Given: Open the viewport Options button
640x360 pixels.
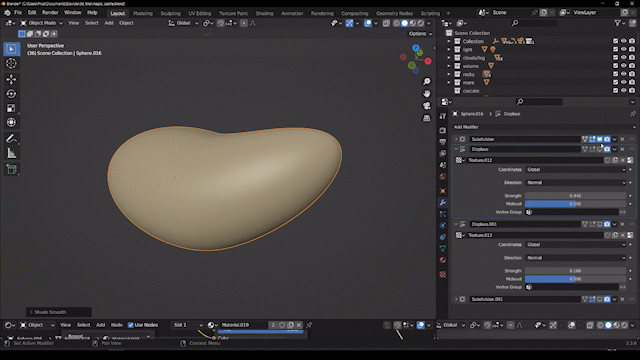Looking at the screenshot, I should tap(420, 34).
